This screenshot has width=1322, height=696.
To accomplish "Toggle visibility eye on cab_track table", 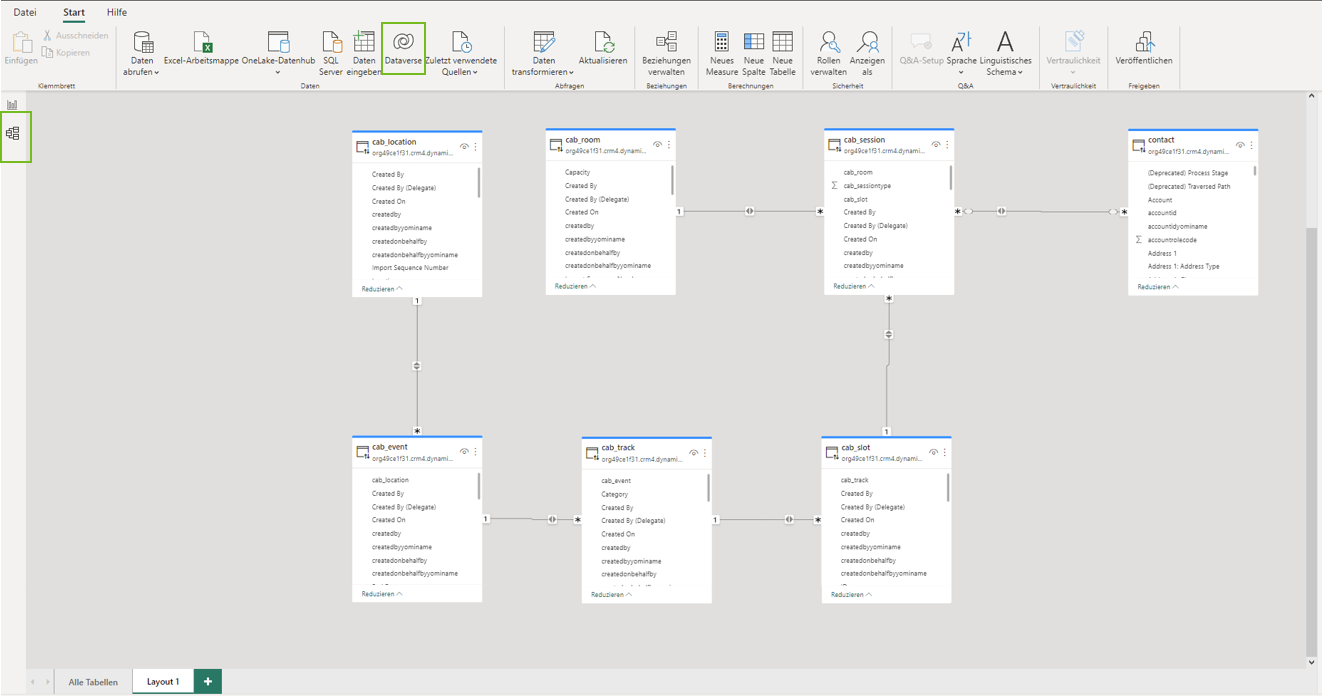I will click(x=694, y=452).
